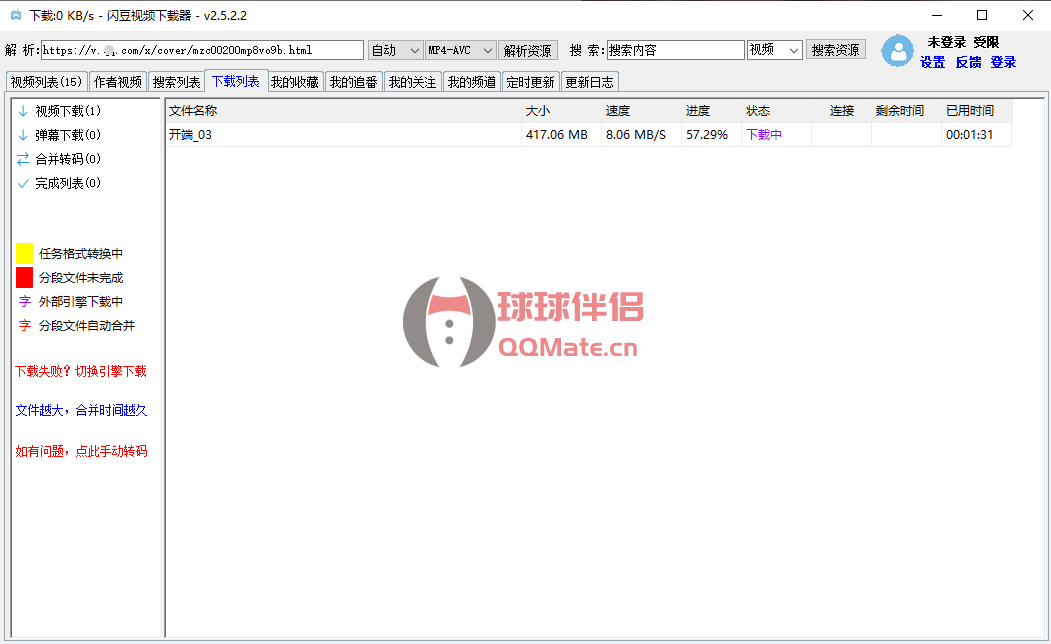
Task: Select the 弹幕下载 arrow icon
Action: point(23,135)
